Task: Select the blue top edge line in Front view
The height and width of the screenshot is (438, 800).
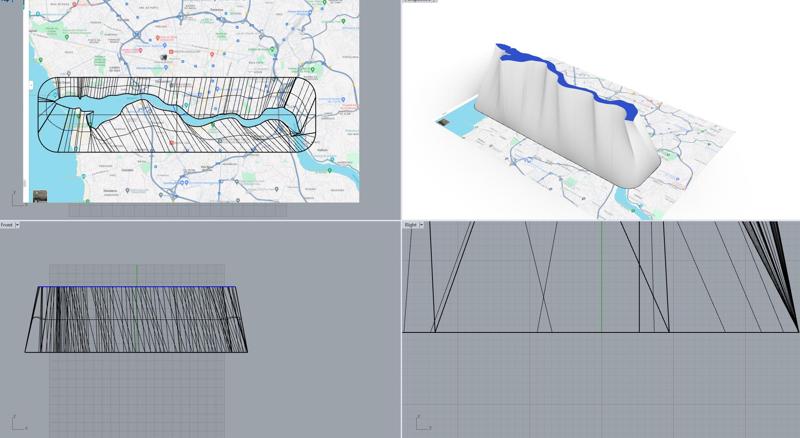Action: [137, 286]
